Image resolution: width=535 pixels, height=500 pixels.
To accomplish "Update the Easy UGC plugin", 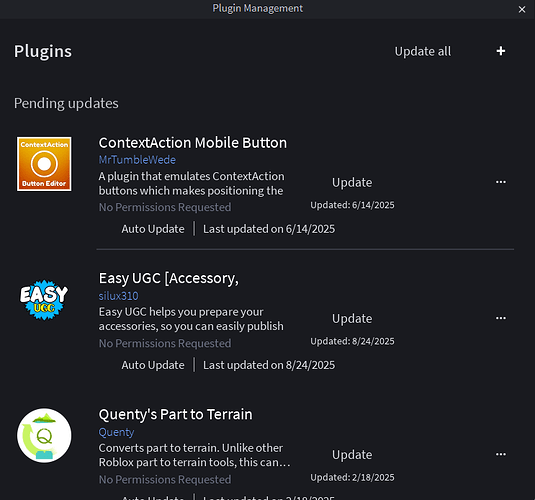I will click(x=352, y=319).
